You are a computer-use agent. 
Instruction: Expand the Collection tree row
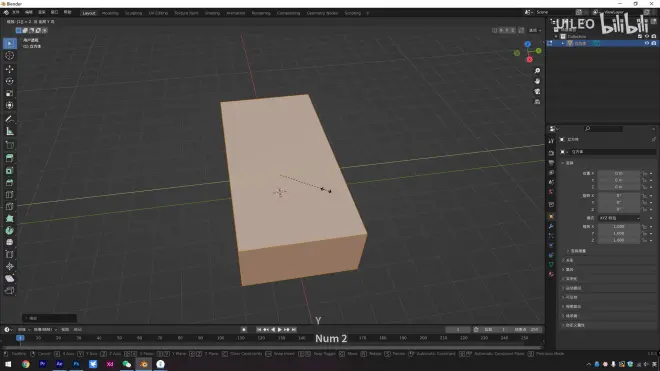pyautogui.click(x=556, y=37)
